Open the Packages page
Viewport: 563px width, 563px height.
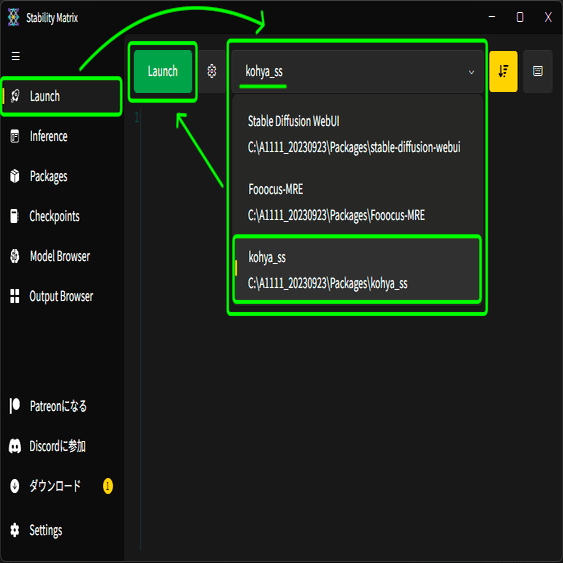pyautogui.click(x=62, y=176)
